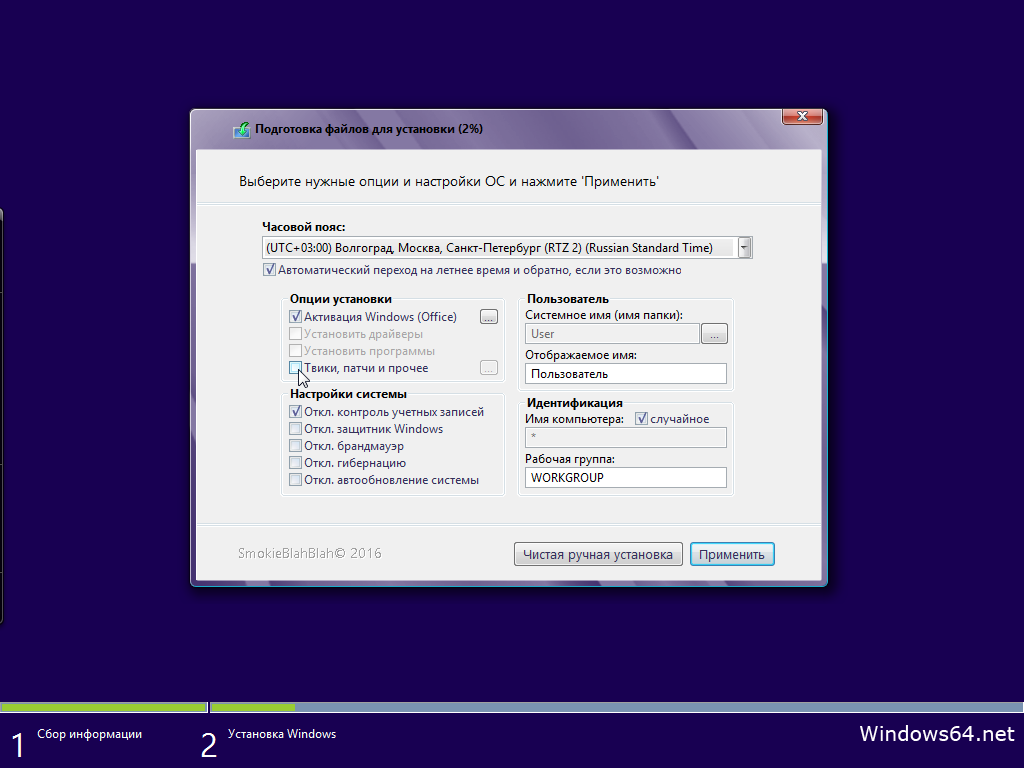Click the Сбор информации progress bar
Screen dimensions: 1024x768
pyautogui.click(x=103, y=707)
